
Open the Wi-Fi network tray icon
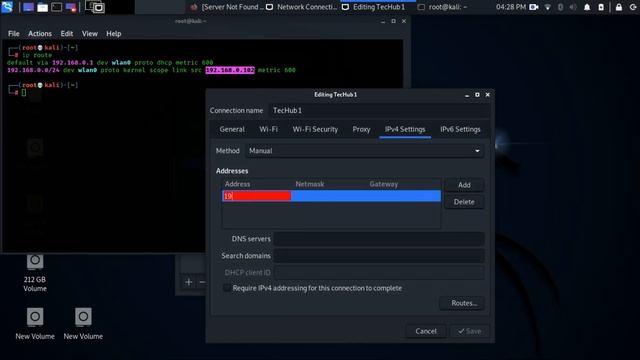(548, 7)
